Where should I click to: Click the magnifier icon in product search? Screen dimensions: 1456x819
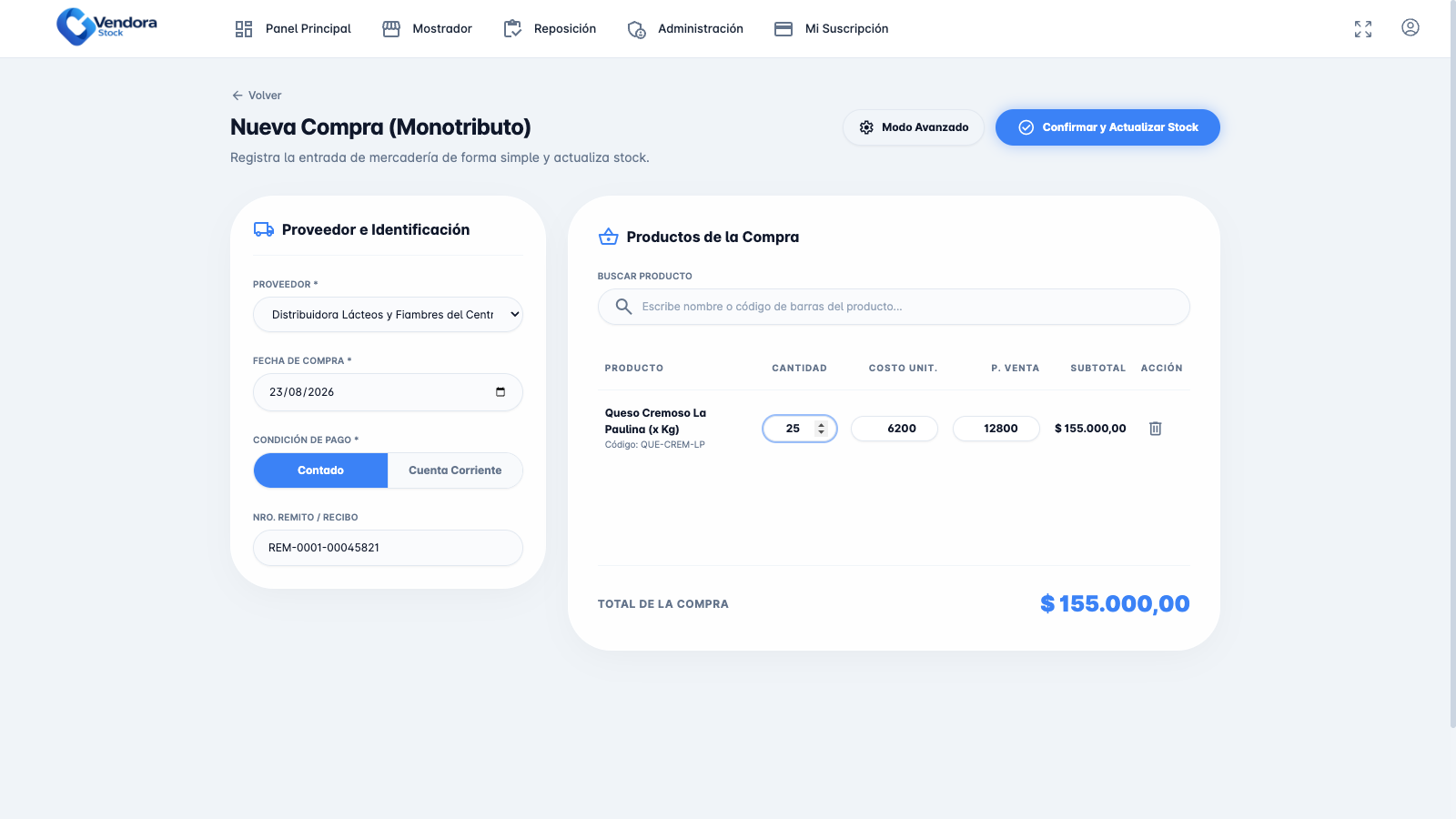pyautogui.click(x=623, y=307)
